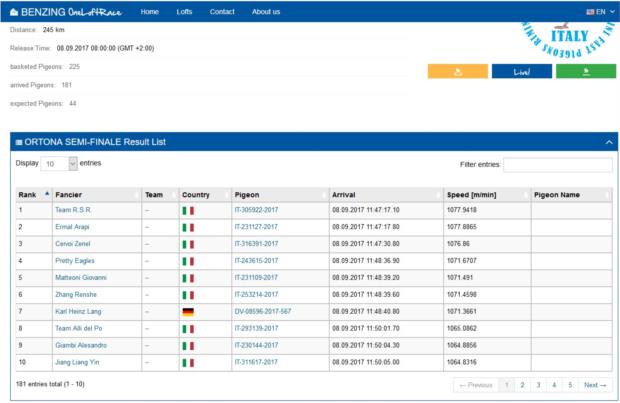This screenshot has width=620, height=403.
Task: Collapse the ORTONA SEMI-FINALE Result List panel
Action: tap(609, 142)
